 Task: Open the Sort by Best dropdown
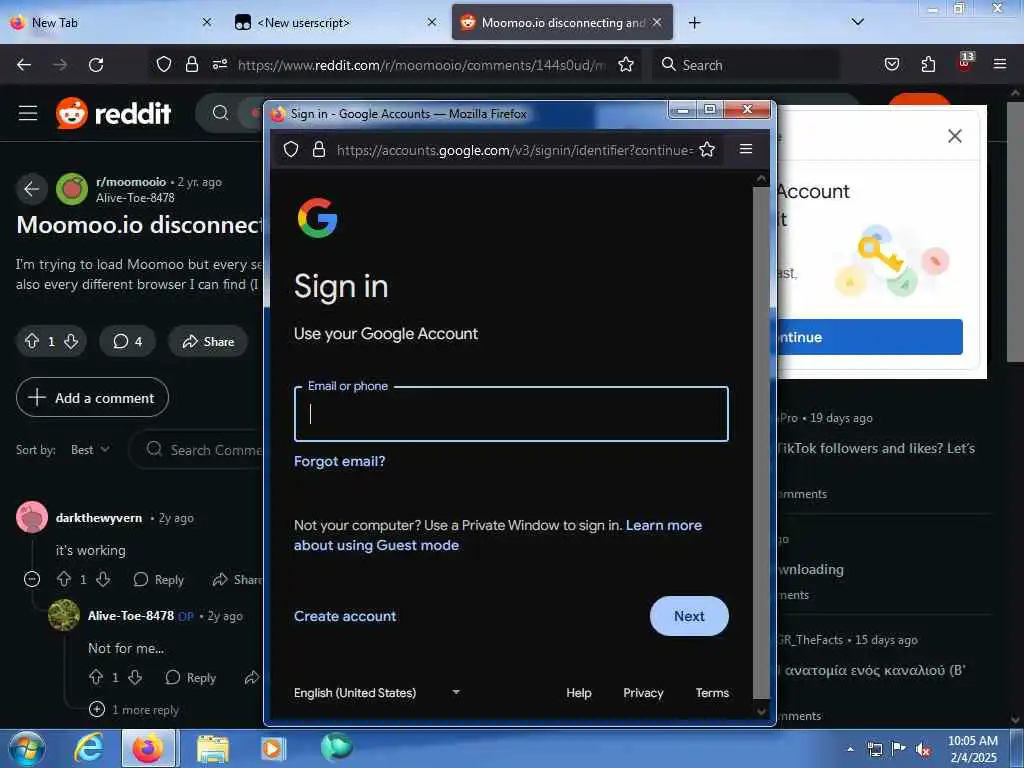coord(90,449)
